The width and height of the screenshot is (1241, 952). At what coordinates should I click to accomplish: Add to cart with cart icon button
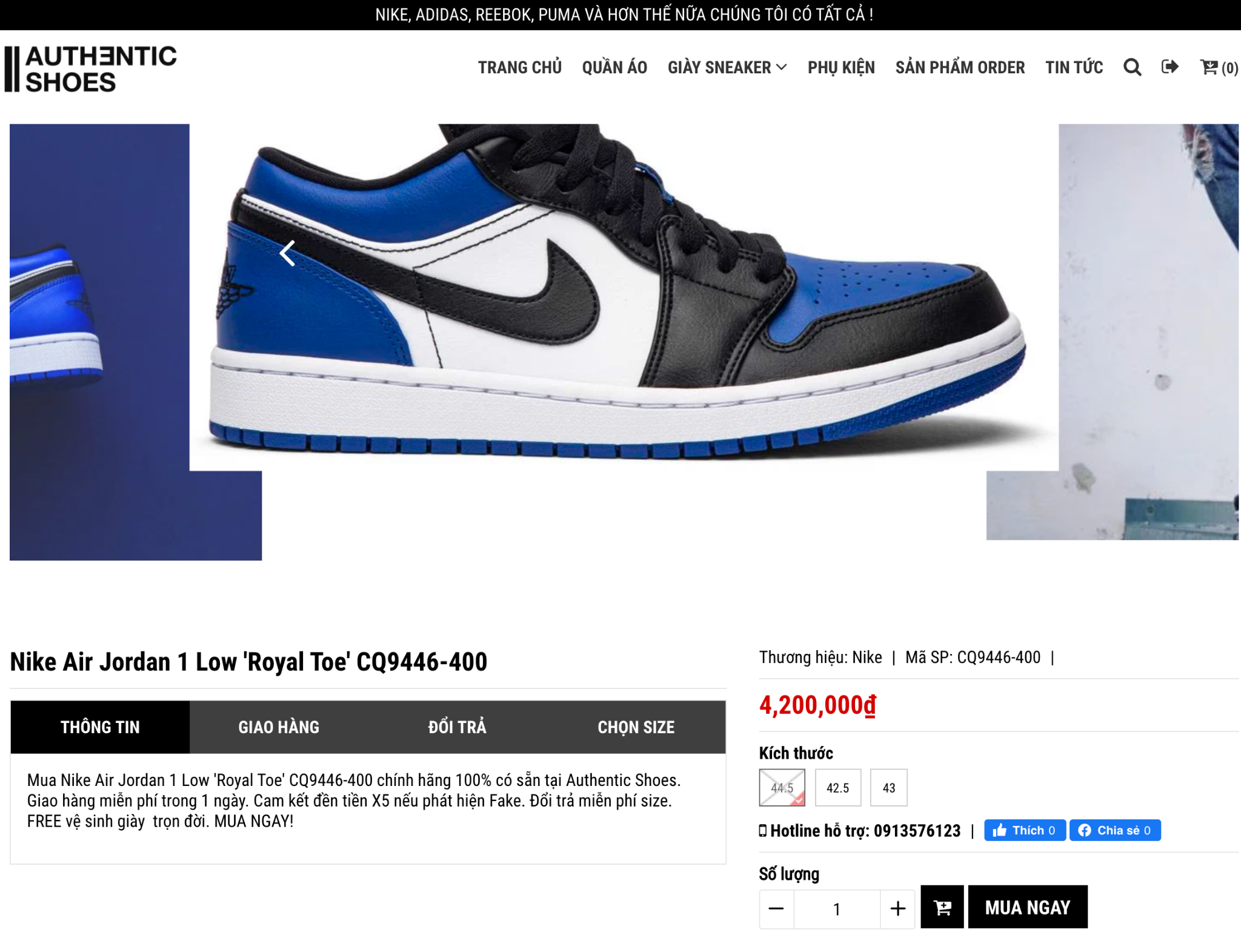(942, 907)
